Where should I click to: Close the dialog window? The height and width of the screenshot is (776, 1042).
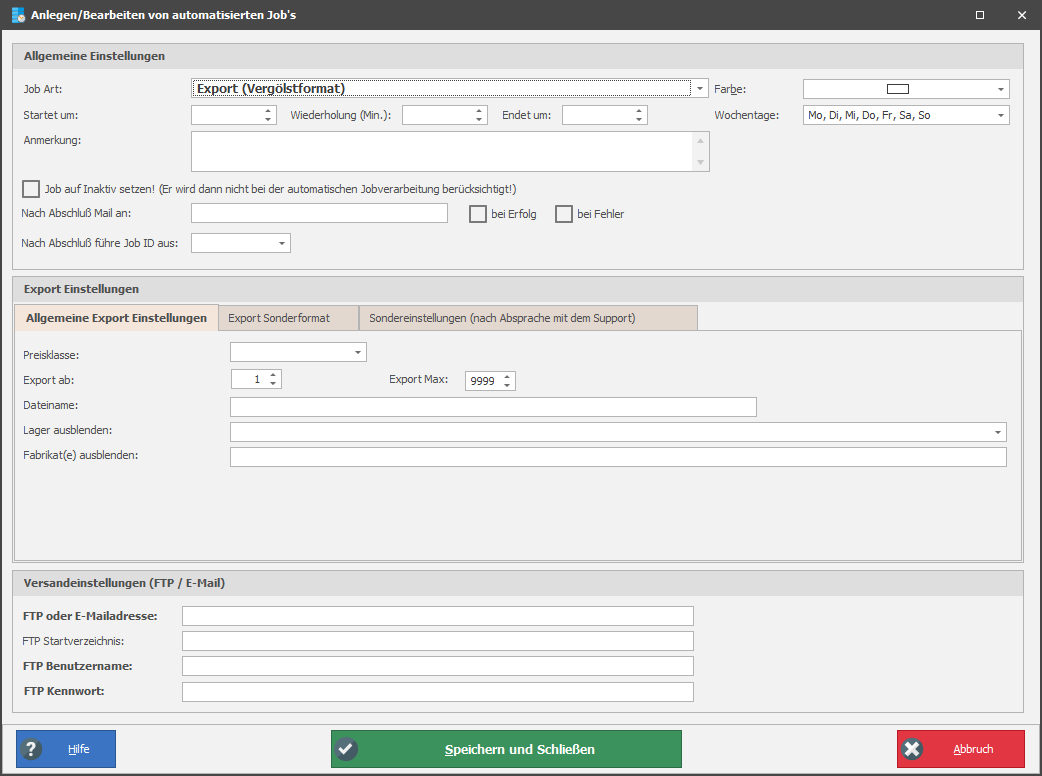1022,15
